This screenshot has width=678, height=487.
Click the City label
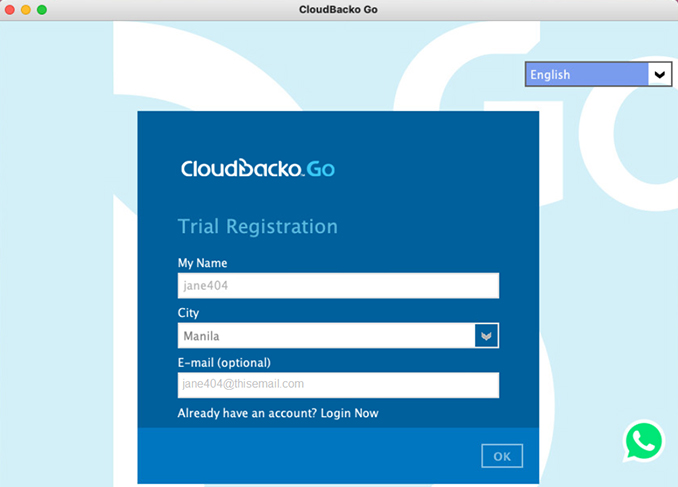189,313
